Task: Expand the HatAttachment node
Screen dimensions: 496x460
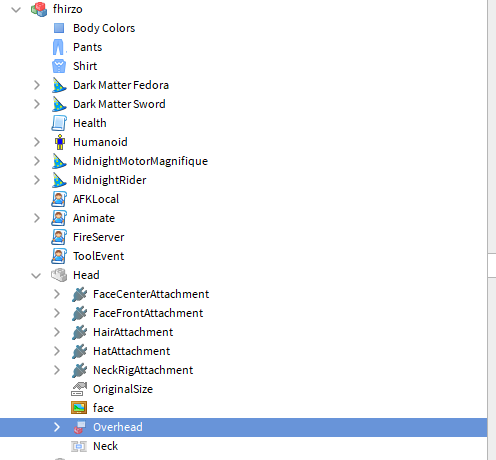Action: 57,351
